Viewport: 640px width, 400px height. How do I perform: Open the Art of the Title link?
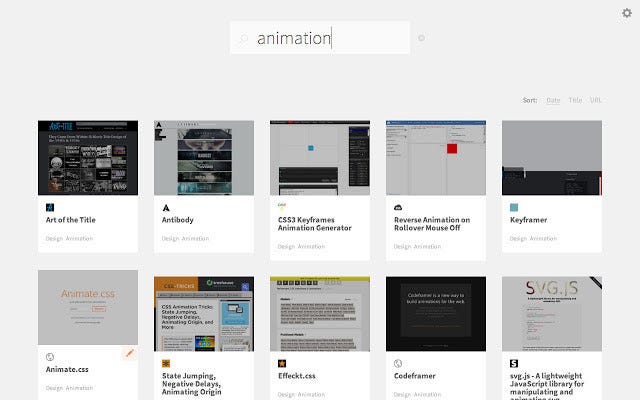click(71, 220)
